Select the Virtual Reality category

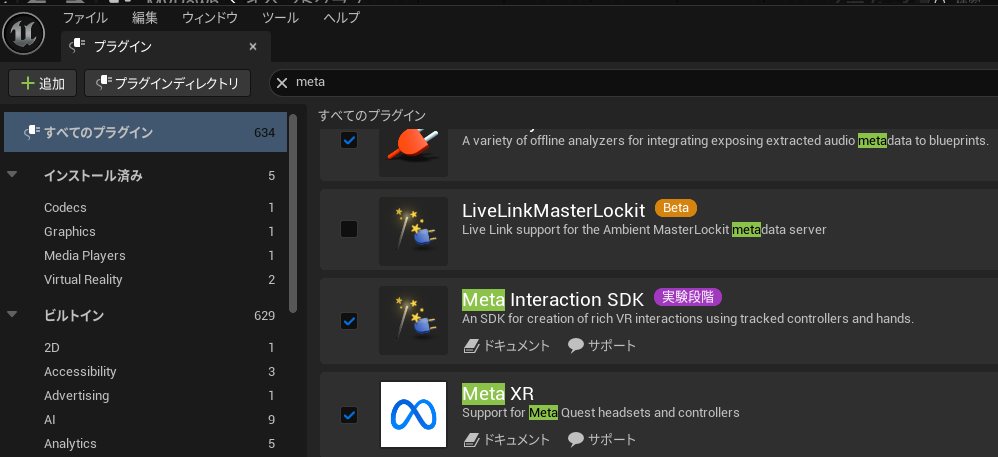click(x=83, y=279)
